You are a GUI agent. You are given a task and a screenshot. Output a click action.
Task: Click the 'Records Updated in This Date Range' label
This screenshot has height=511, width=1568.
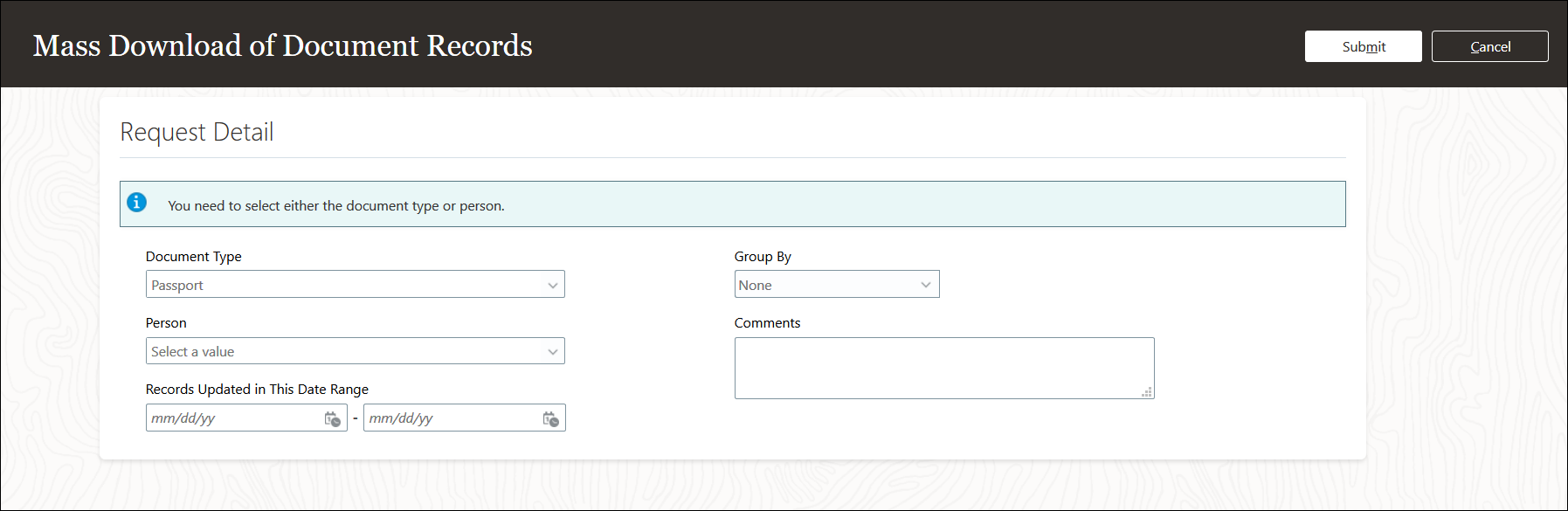coord(257,389)
